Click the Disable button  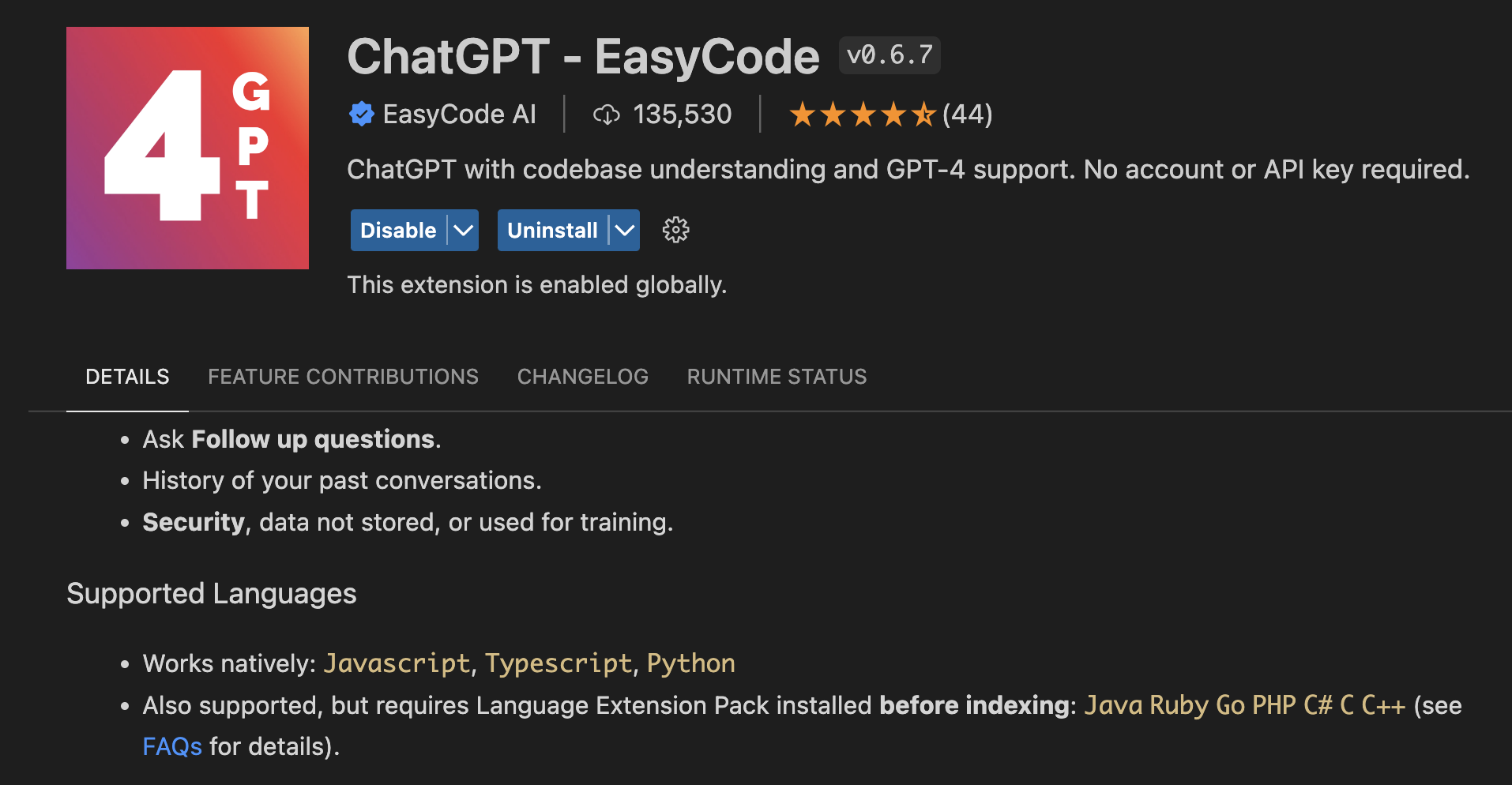398,230
